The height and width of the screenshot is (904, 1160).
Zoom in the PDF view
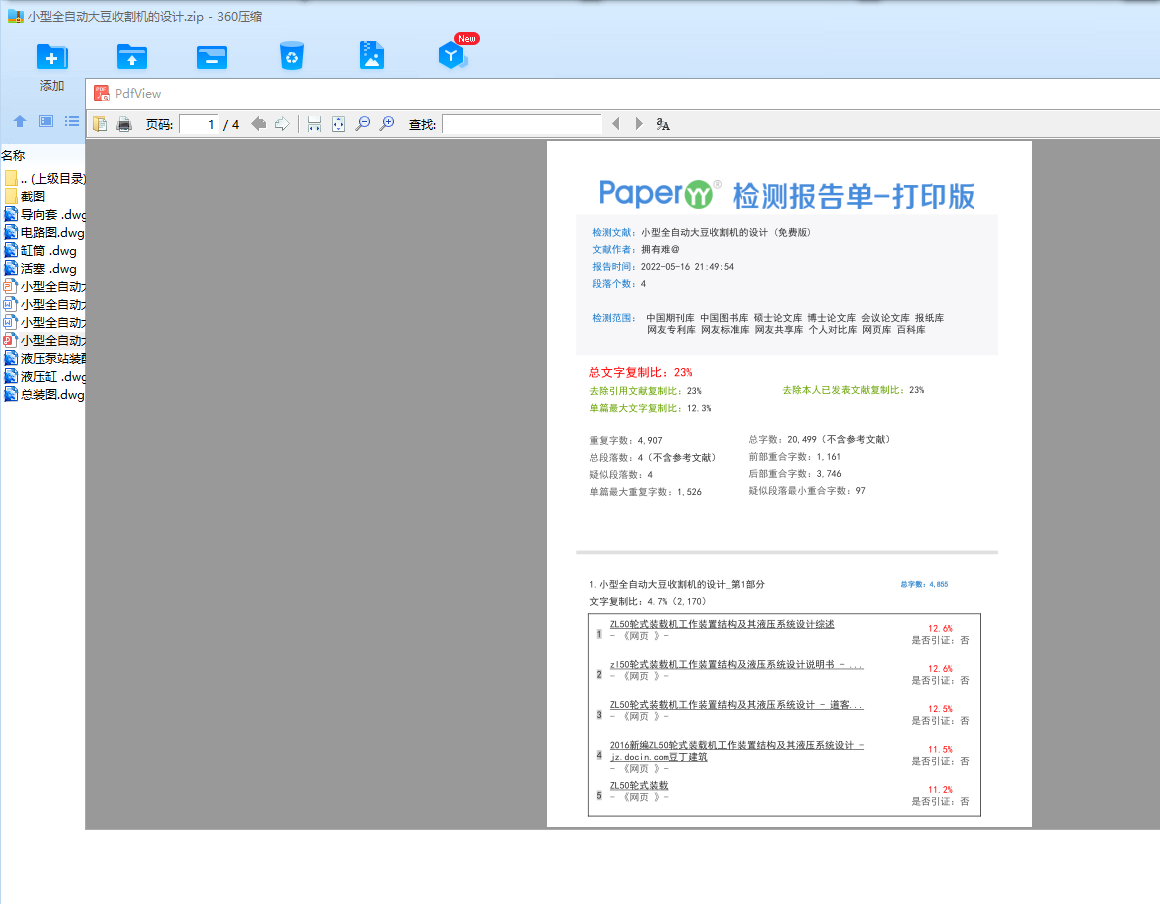(387, 124)
